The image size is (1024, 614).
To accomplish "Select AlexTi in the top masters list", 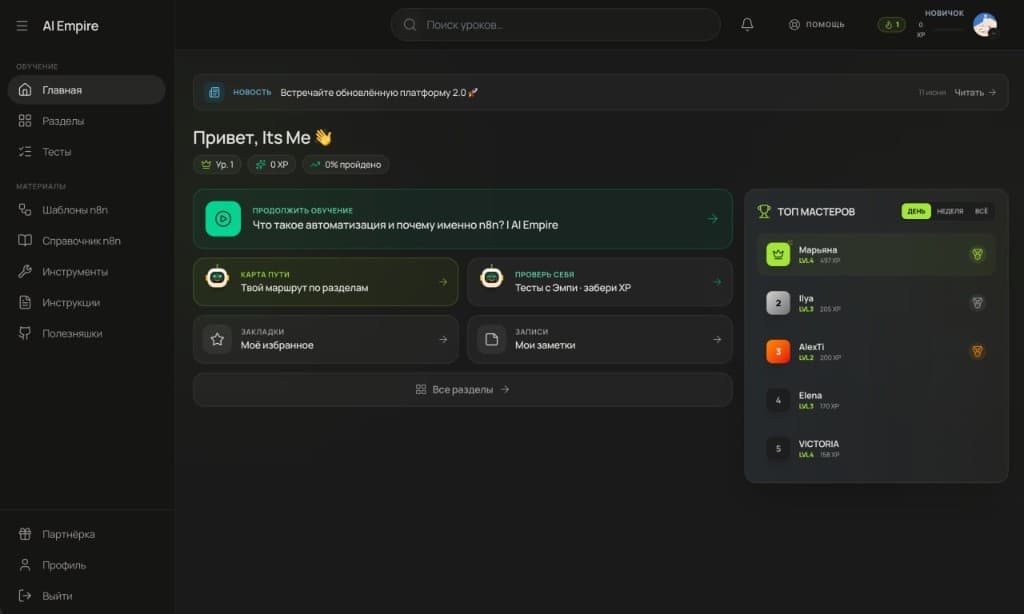I will click(x=876, y=351).
